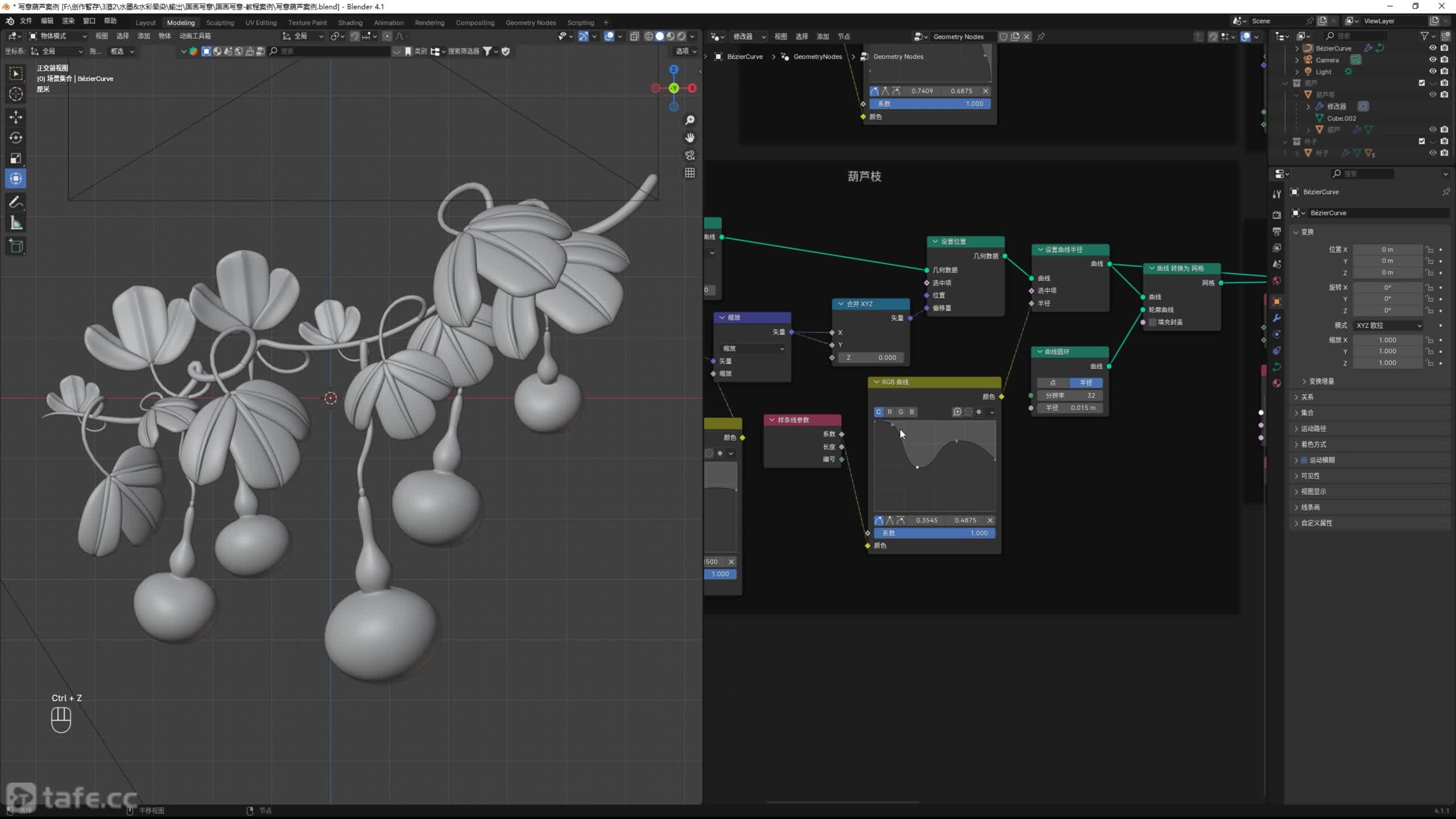Select the Rotate tool
Viewport: 1456px width, 819px height.
[16, 138]
